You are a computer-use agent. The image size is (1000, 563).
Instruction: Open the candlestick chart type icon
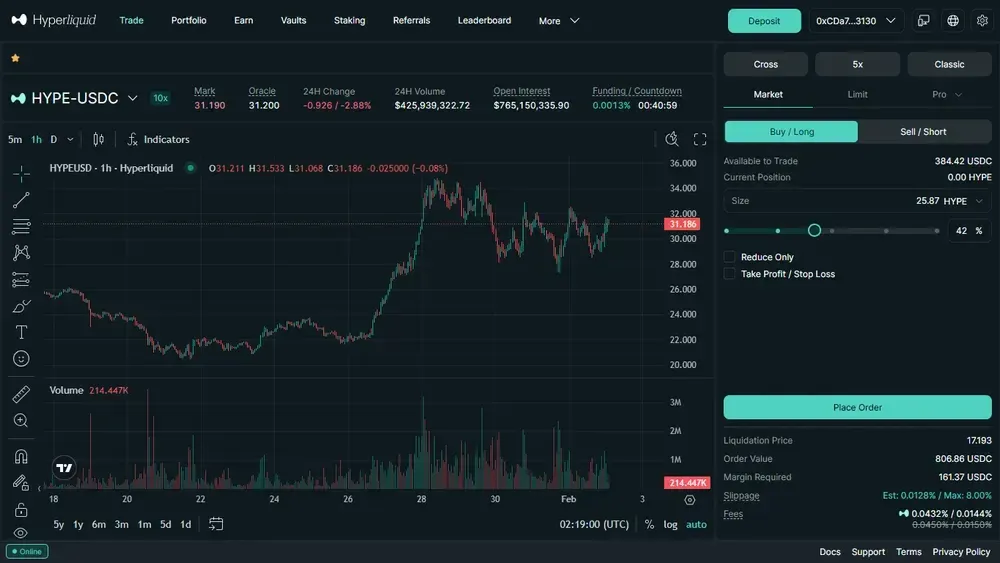98,139
